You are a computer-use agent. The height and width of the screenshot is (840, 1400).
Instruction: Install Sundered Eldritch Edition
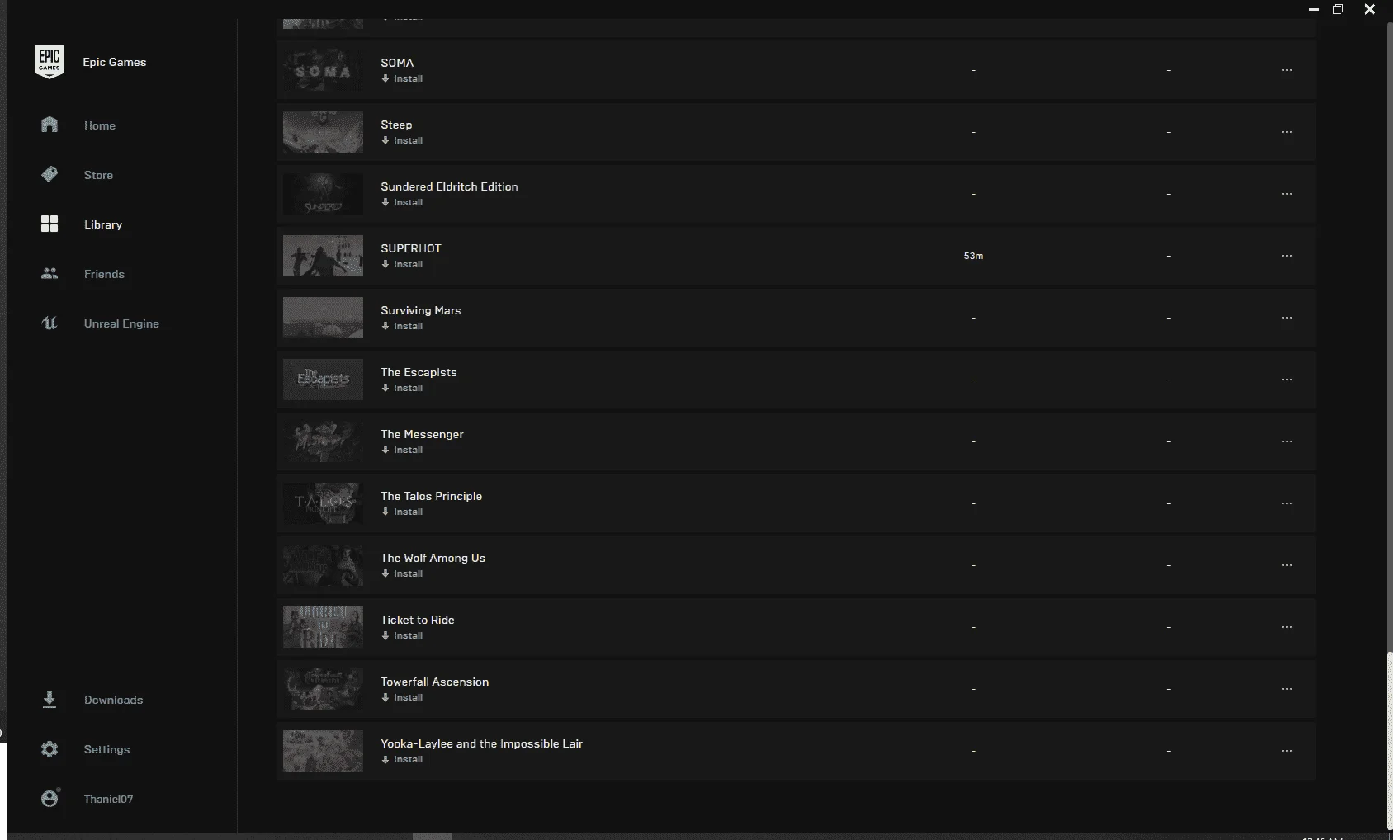(402, 202)
